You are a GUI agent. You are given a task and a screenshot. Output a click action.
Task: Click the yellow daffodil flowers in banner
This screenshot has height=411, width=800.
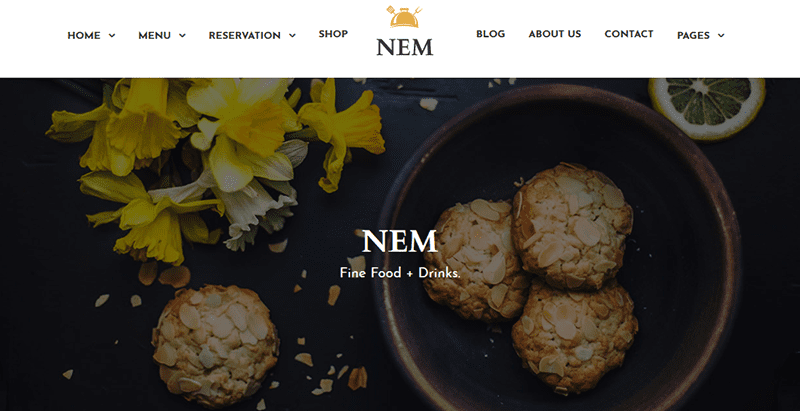214,163
